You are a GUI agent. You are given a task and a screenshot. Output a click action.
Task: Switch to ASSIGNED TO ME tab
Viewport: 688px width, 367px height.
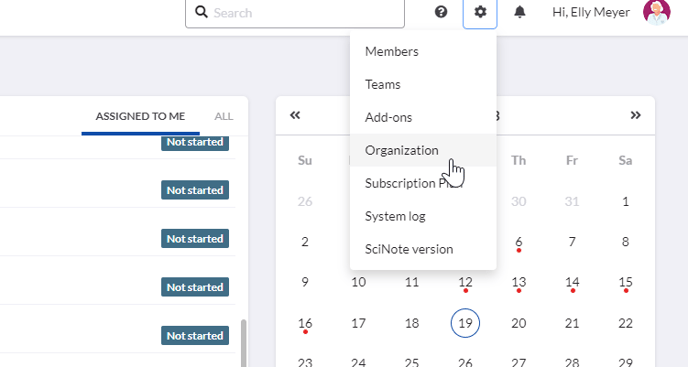[140, 116]
